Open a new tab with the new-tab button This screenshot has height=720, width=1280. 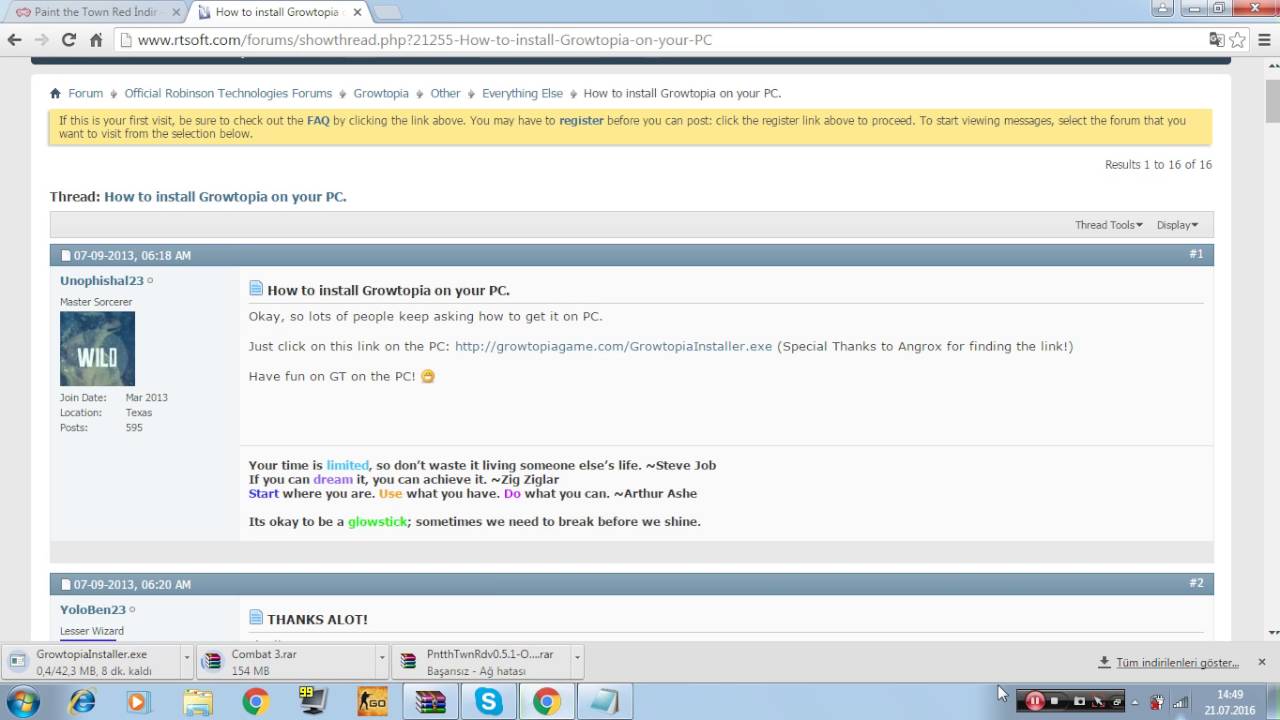387,12
